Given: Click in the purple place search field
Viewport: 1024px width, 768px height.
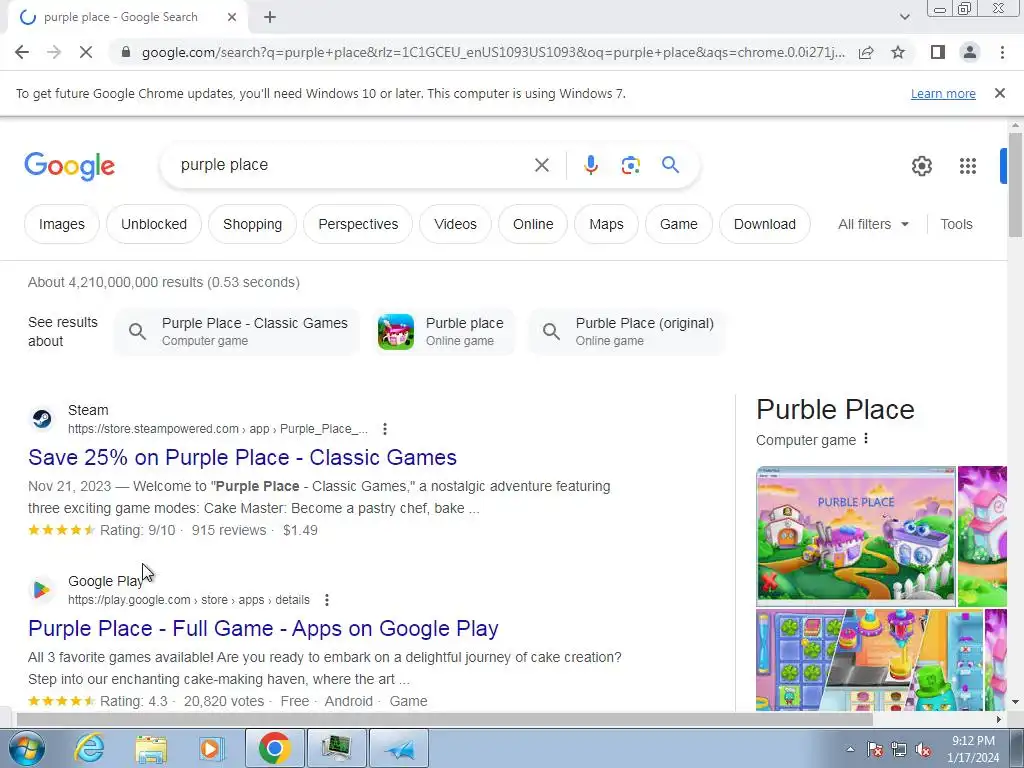Looking at the screenshot, I should (x=353, y=165).
